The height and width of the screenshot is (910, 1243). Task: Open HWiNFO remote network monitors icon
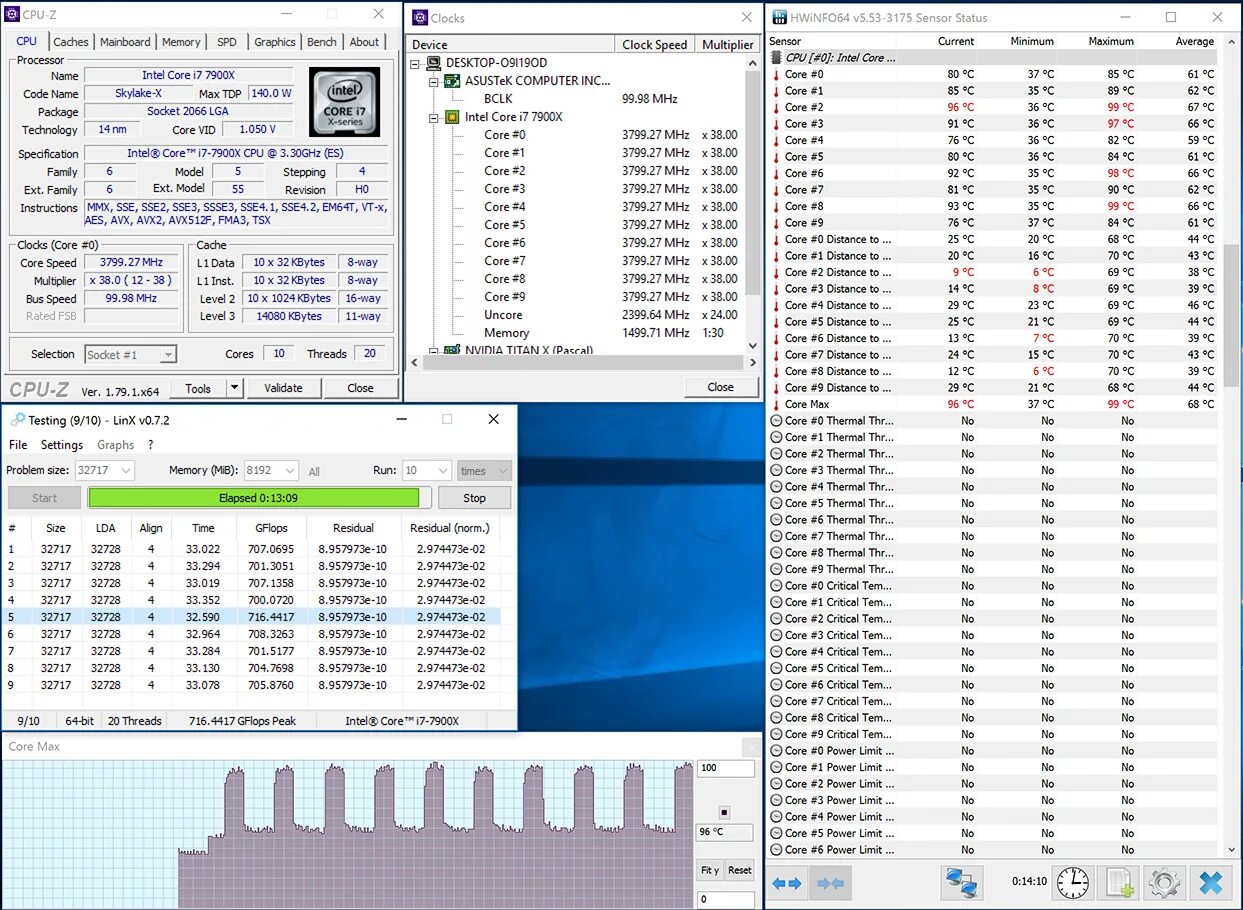961,882
